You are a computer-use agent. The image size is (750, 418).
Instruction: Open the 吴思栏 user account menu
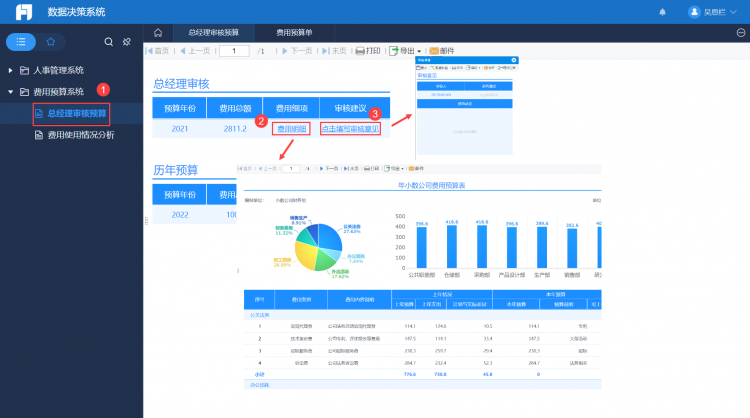tap(712, 12)
